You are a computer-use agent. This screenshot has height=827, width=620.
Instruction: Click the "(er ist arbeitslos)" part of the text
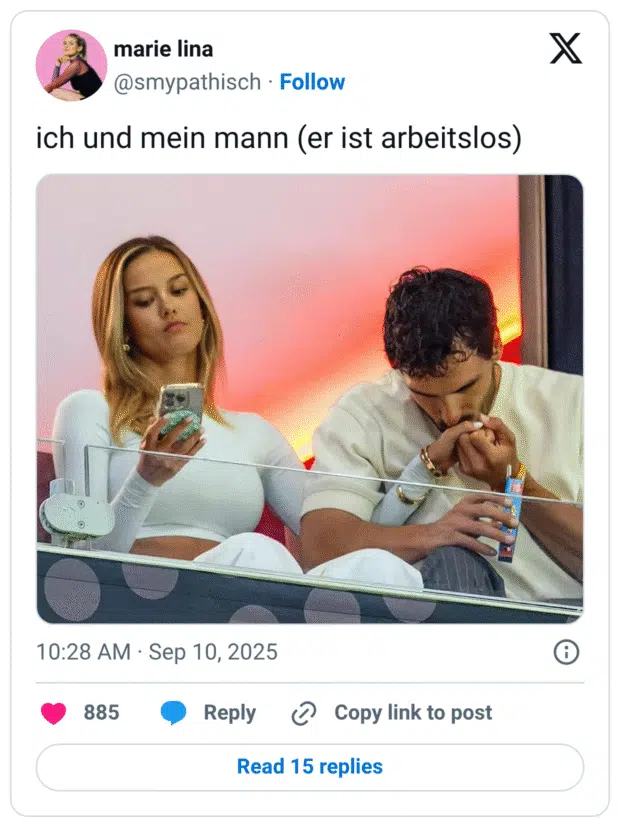[410, 138]
